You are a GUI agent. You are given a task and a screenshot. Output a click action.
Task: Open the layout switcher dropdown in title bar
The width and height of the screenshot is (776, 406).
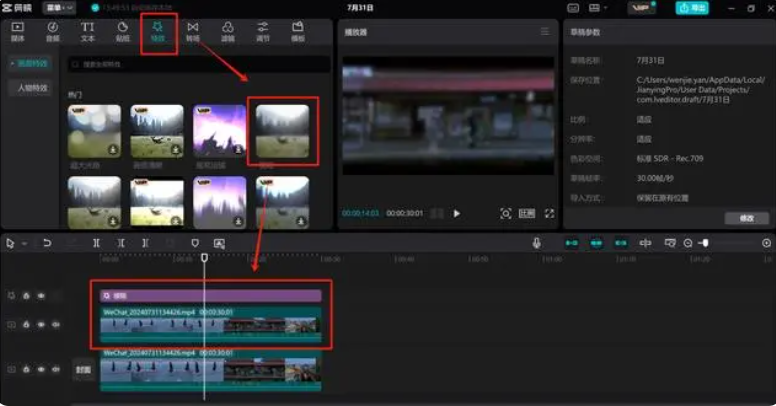pos(597,8)
